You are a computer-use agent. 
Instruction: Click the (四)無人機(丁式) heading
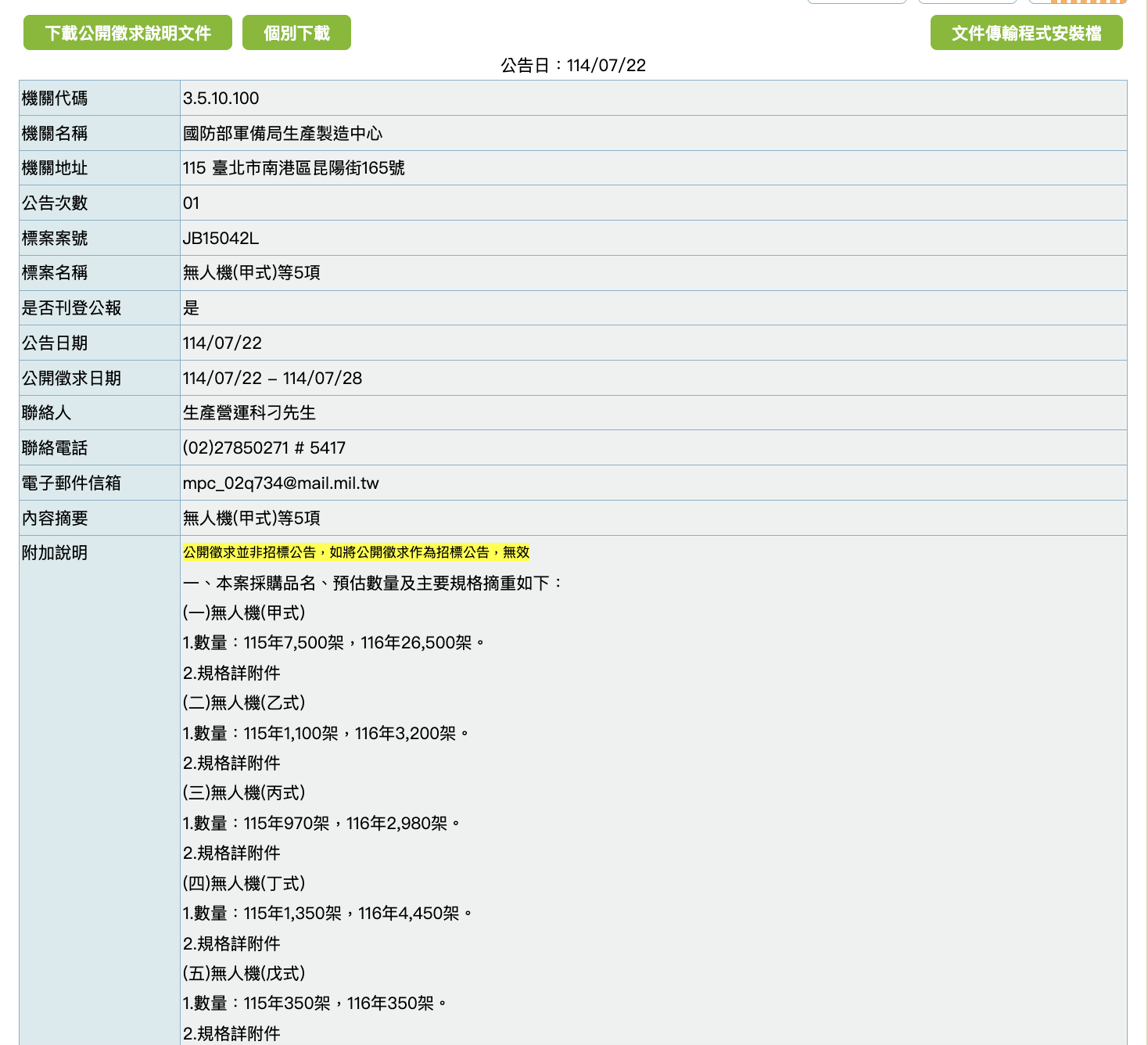point(244,884)
